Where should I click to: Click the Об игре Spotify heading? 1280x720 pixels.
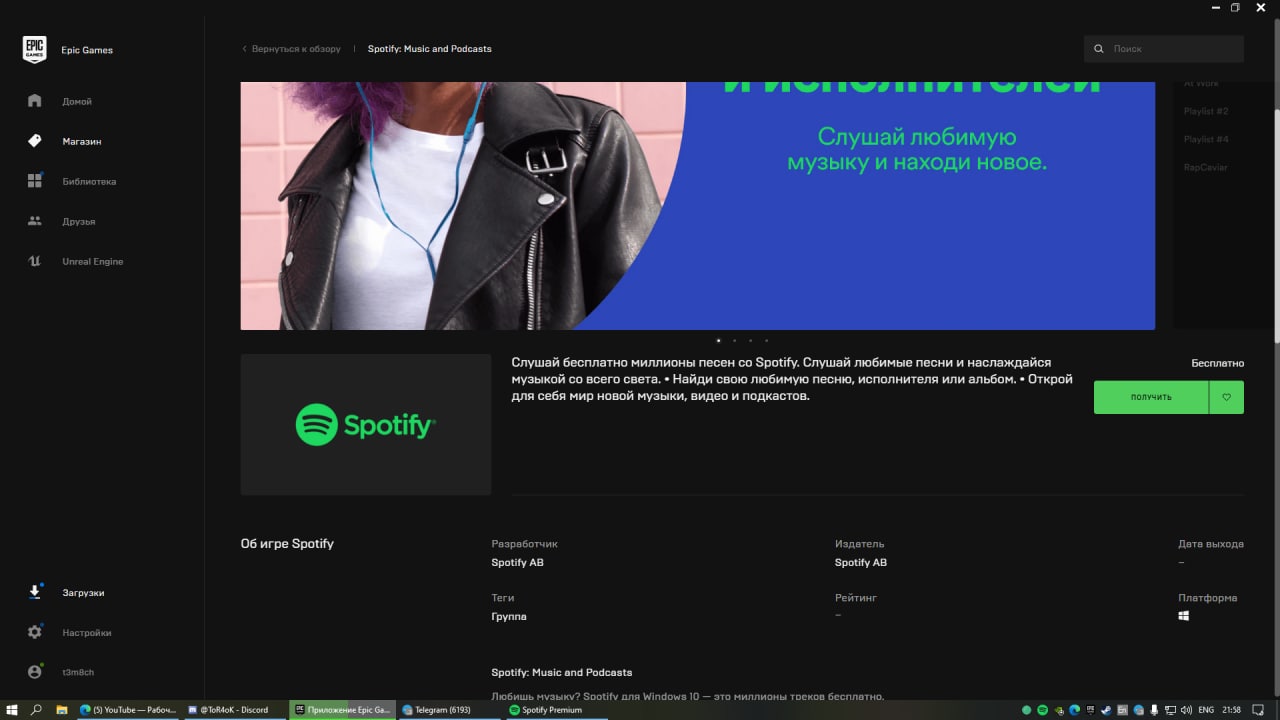click(x=287, y=544)
